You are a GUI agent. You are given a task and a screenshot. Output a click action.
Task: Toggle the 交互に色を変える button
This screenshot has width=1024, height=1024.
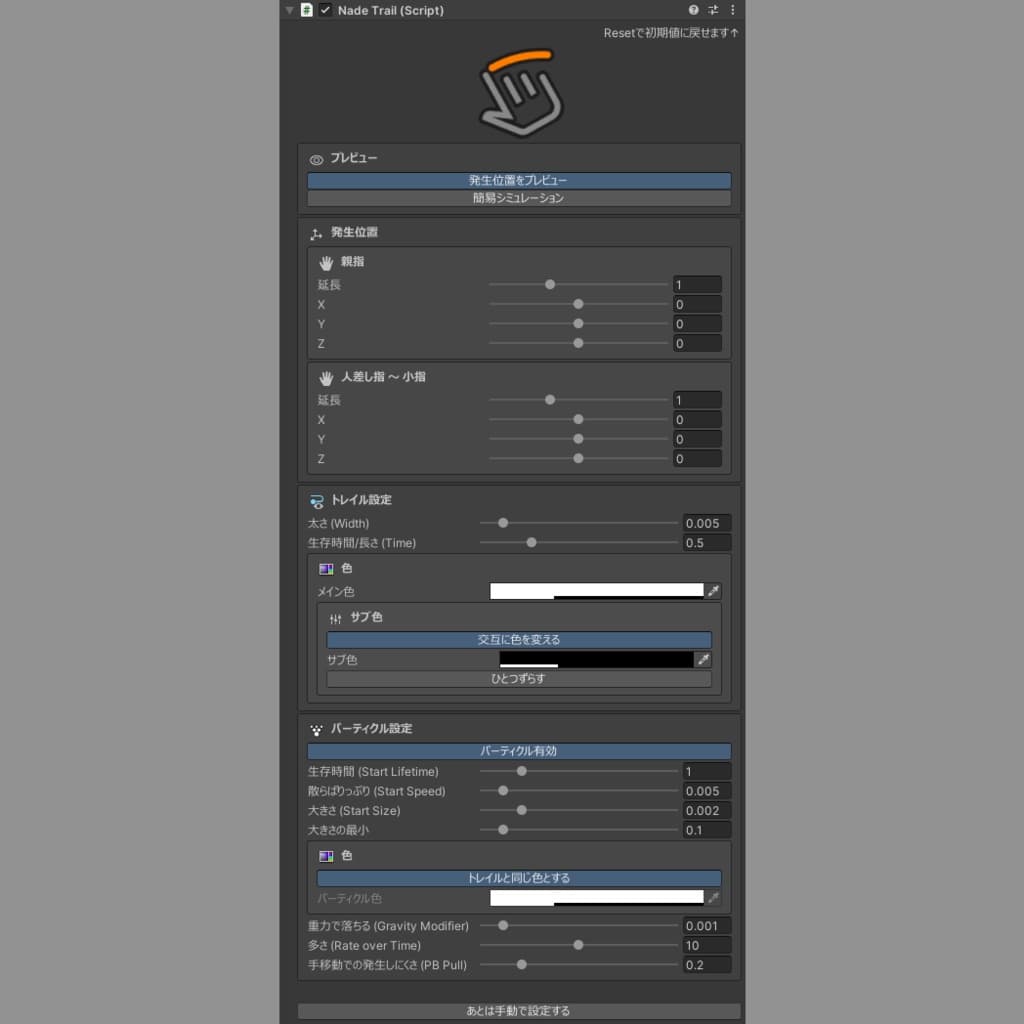pyautogui.click(x=519, y=639)
